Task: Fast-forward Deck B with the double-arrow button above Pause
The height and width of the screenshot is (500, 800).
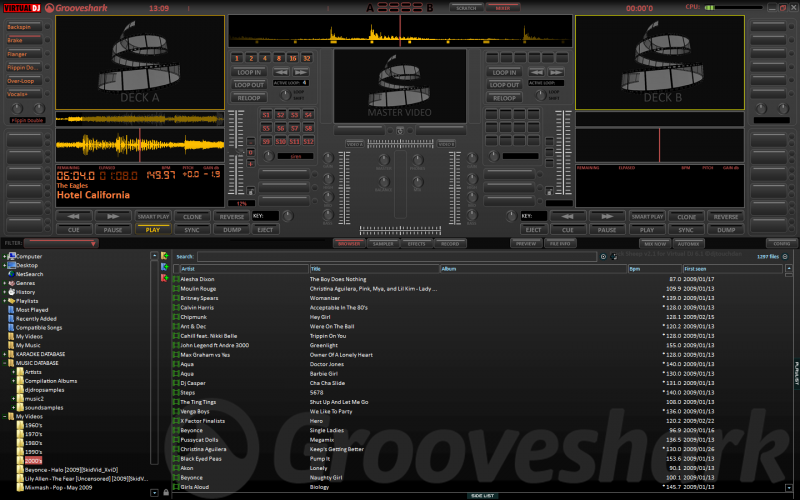Action: pos(607,216)
